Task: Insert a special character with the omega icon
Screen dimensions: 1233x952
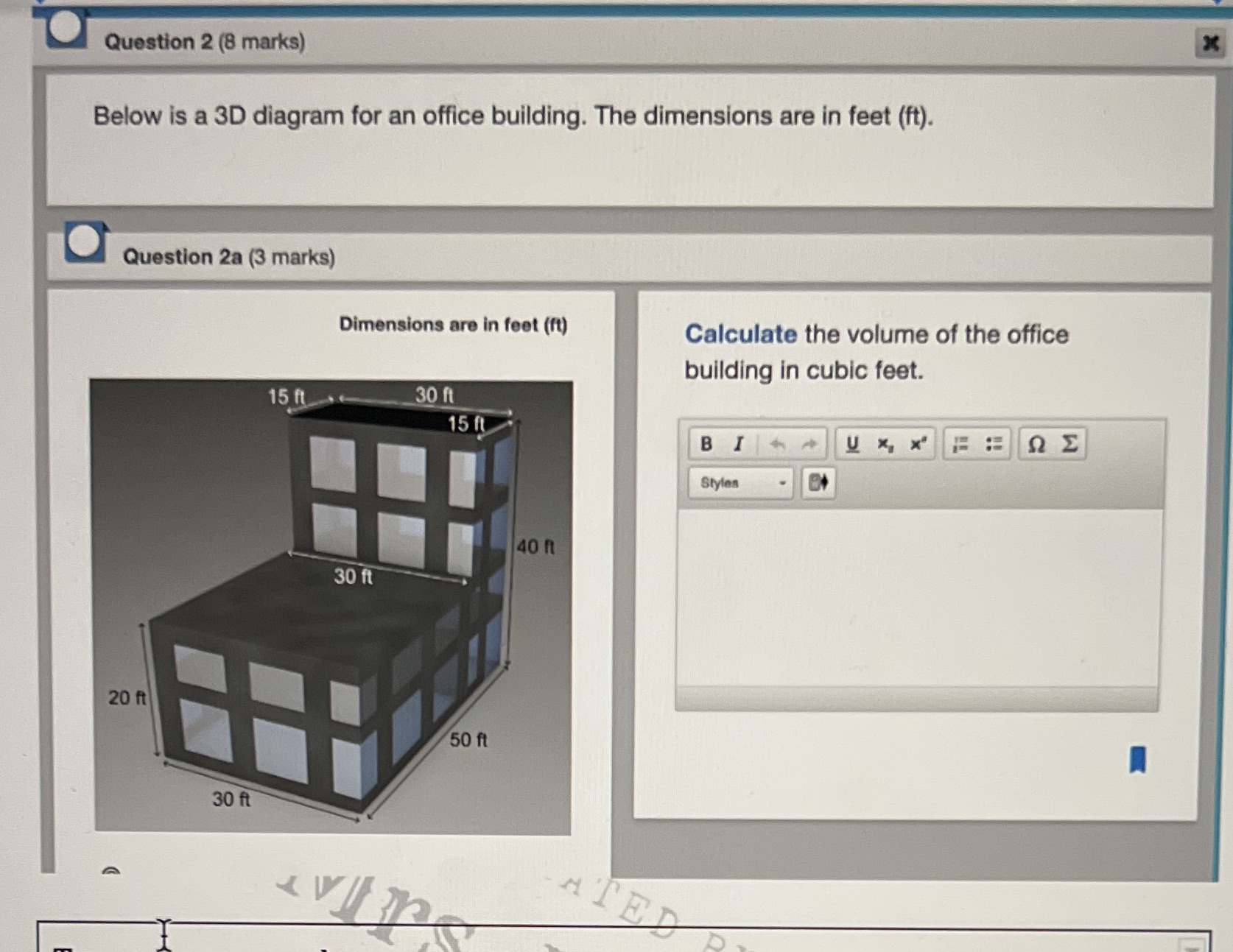Action: click(x=1035, y=444)
